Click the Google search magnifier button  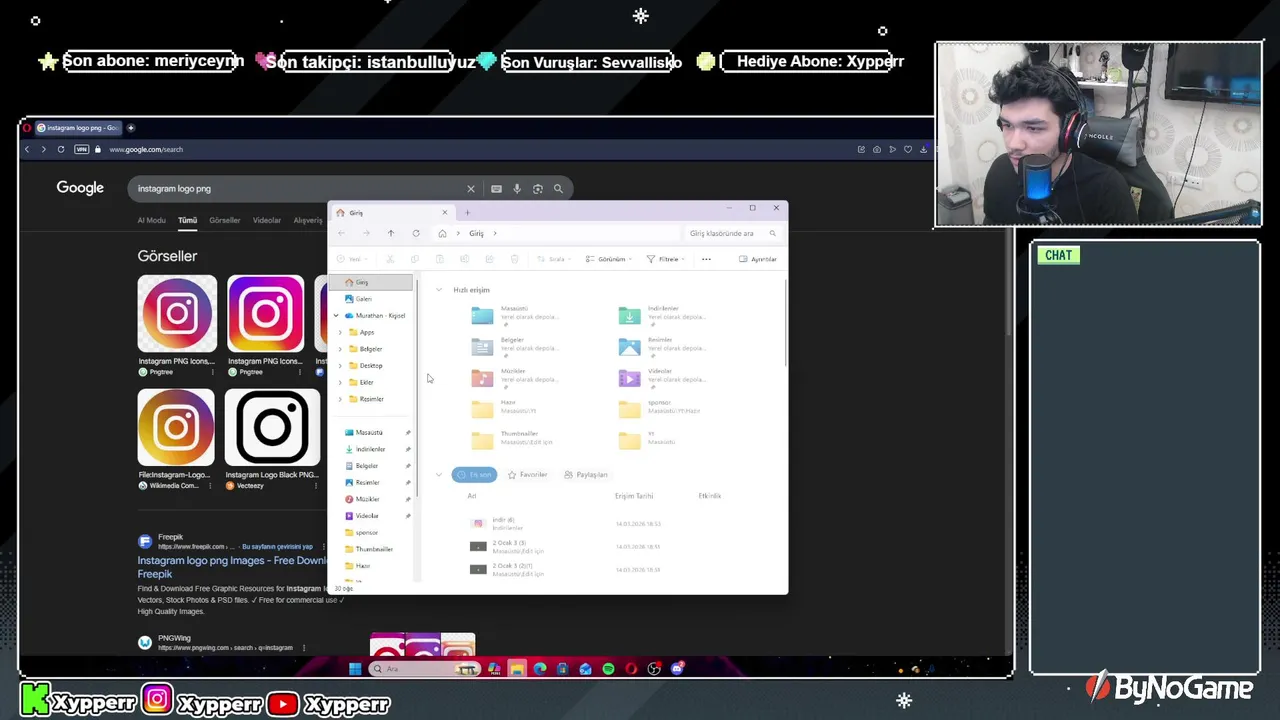click(558, 188)
